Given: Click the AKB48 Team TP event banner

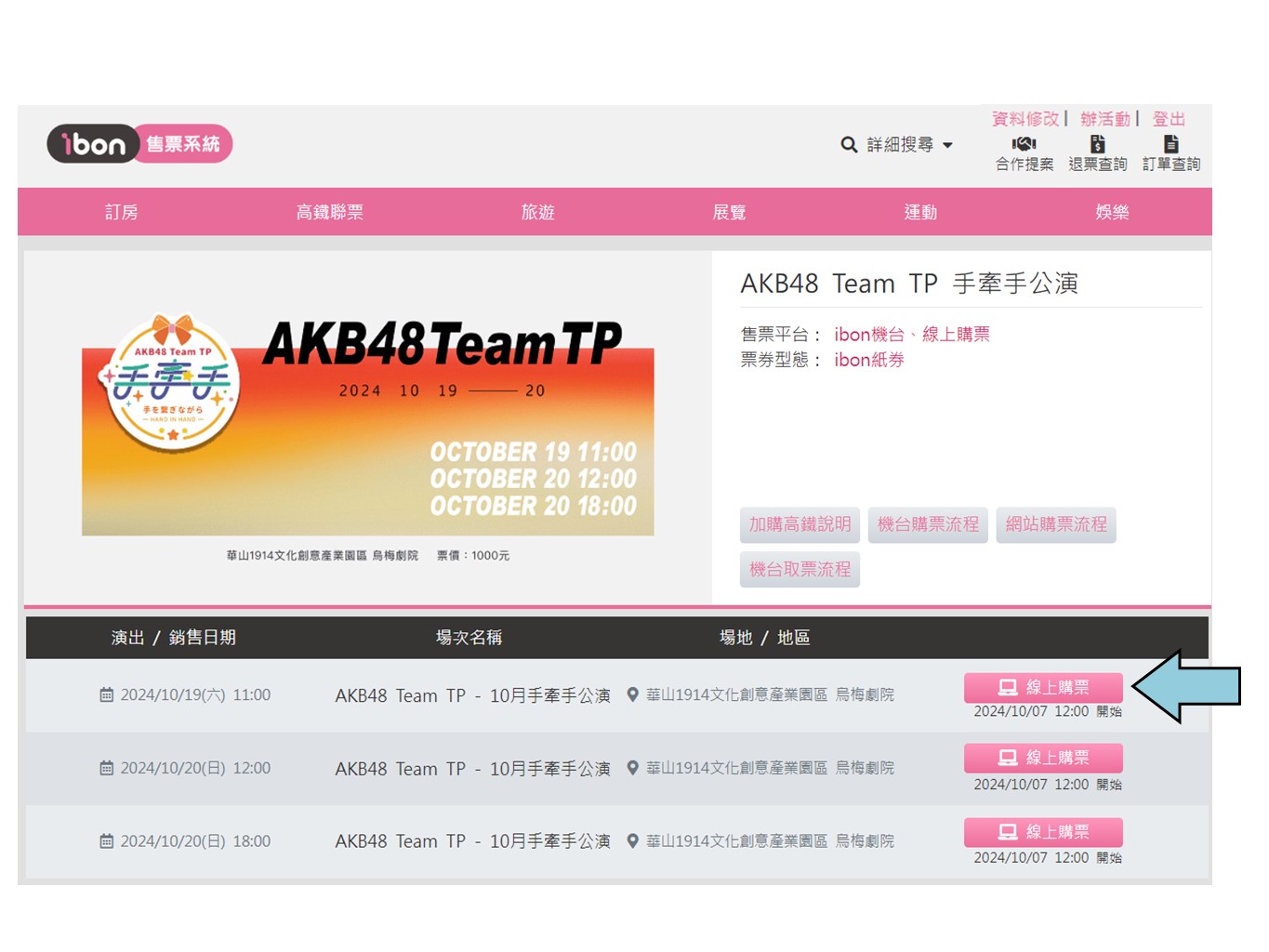Looking at the screenshot, I should coord(368,428).
